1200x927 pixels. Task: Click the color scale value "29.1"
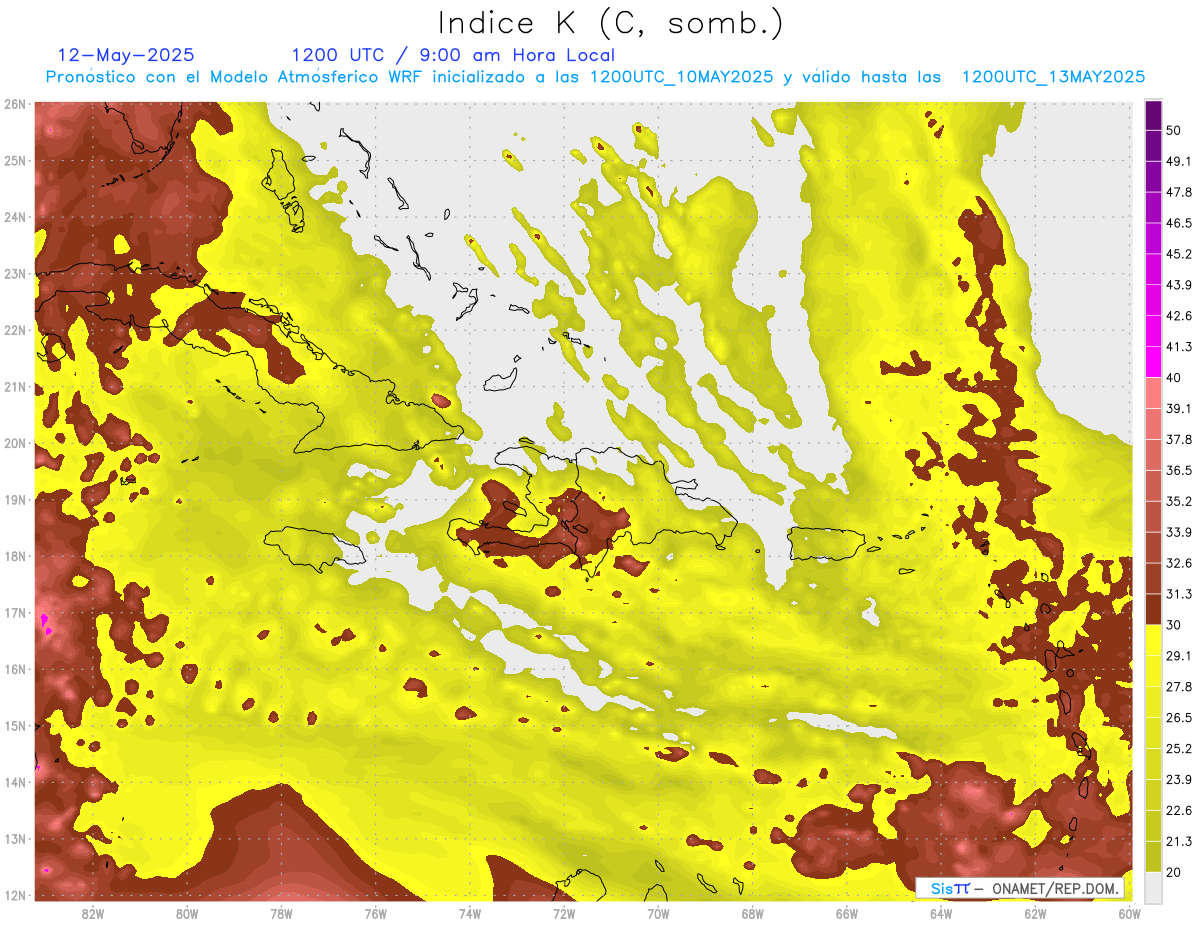[1178, 656]
